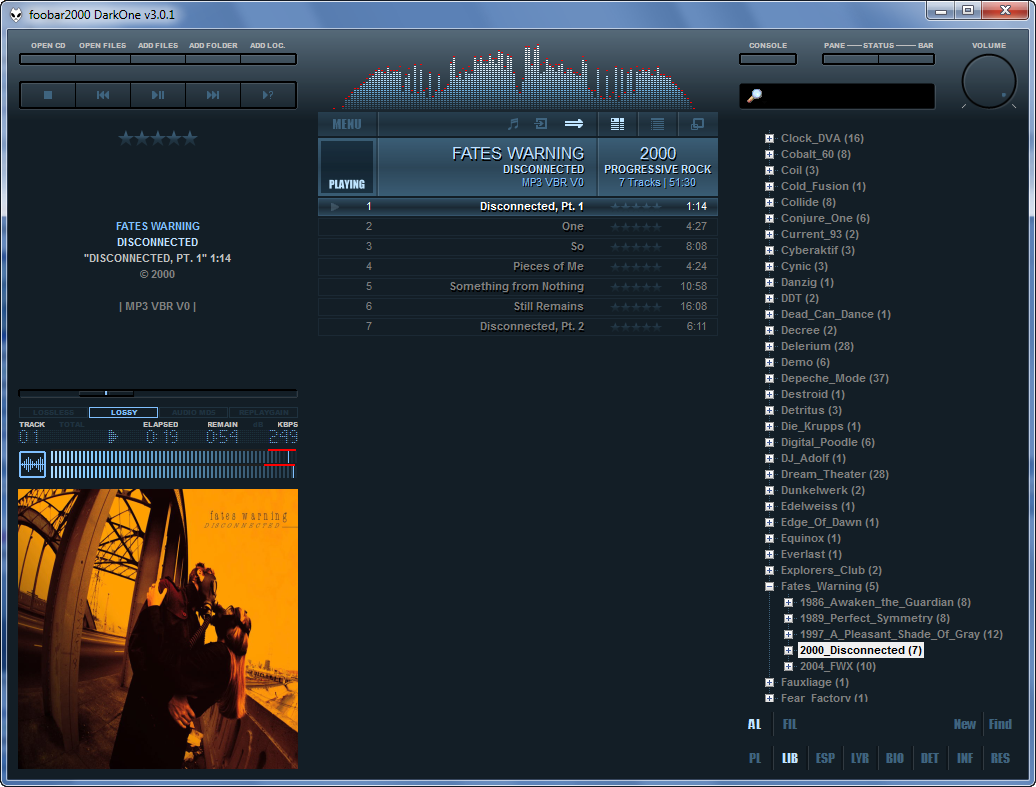The height and width of the screenshot is (787, 1036).
Task: Expand the 2004_FWX album node
Action: coord(788,666)
